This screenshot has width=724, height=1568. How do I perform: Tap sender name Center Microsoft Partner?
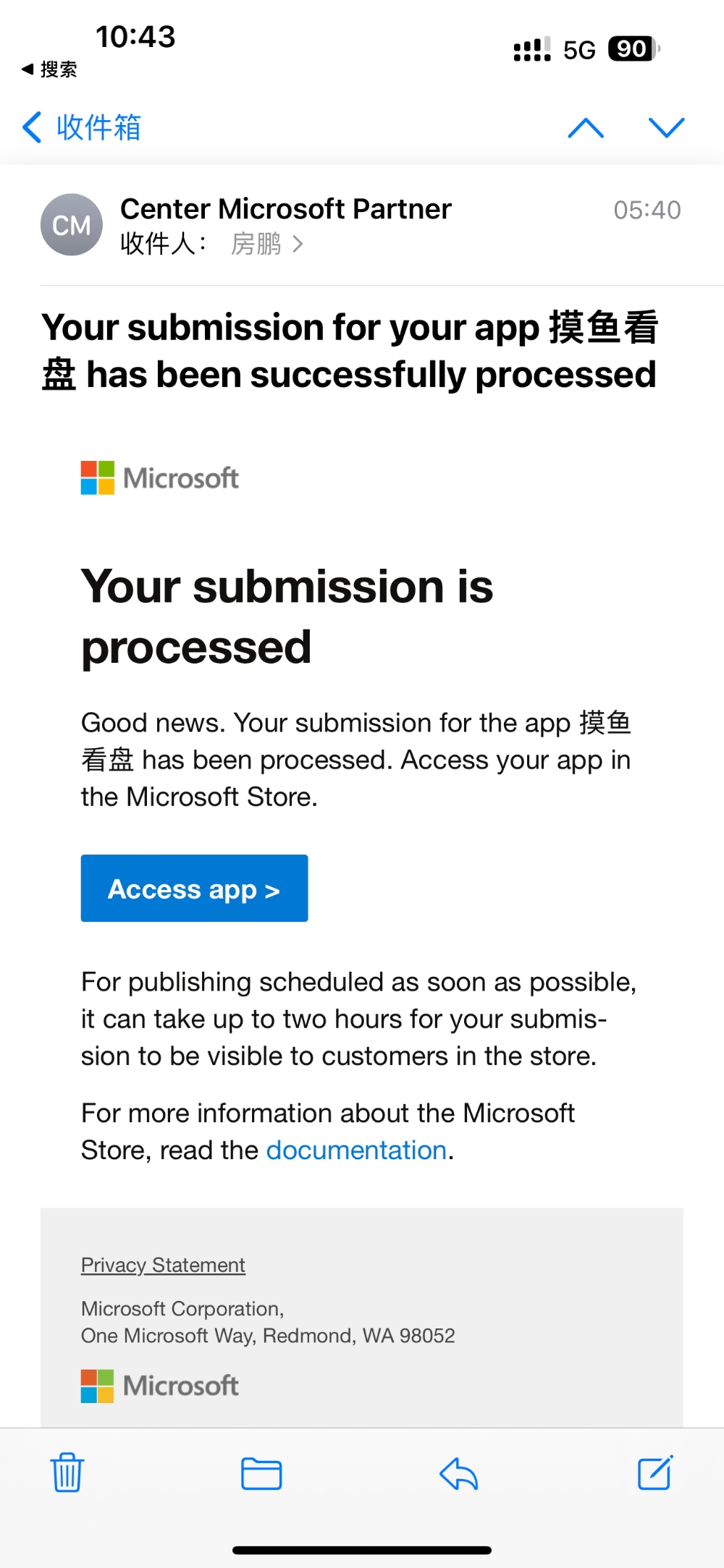(286, 209)
